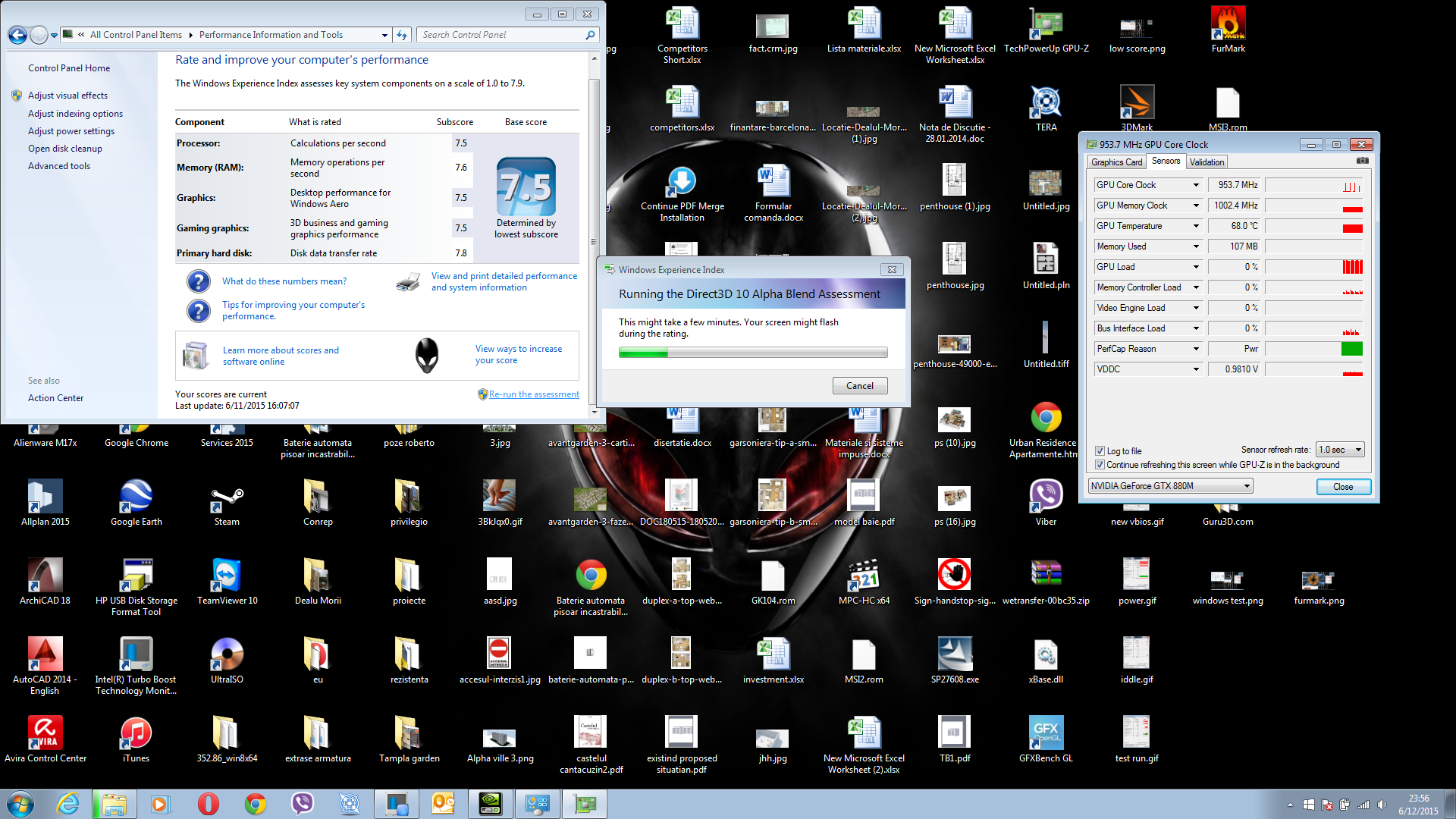Click the Search Control Panel field
1456x819 pixels.
(x=503, y=35)
